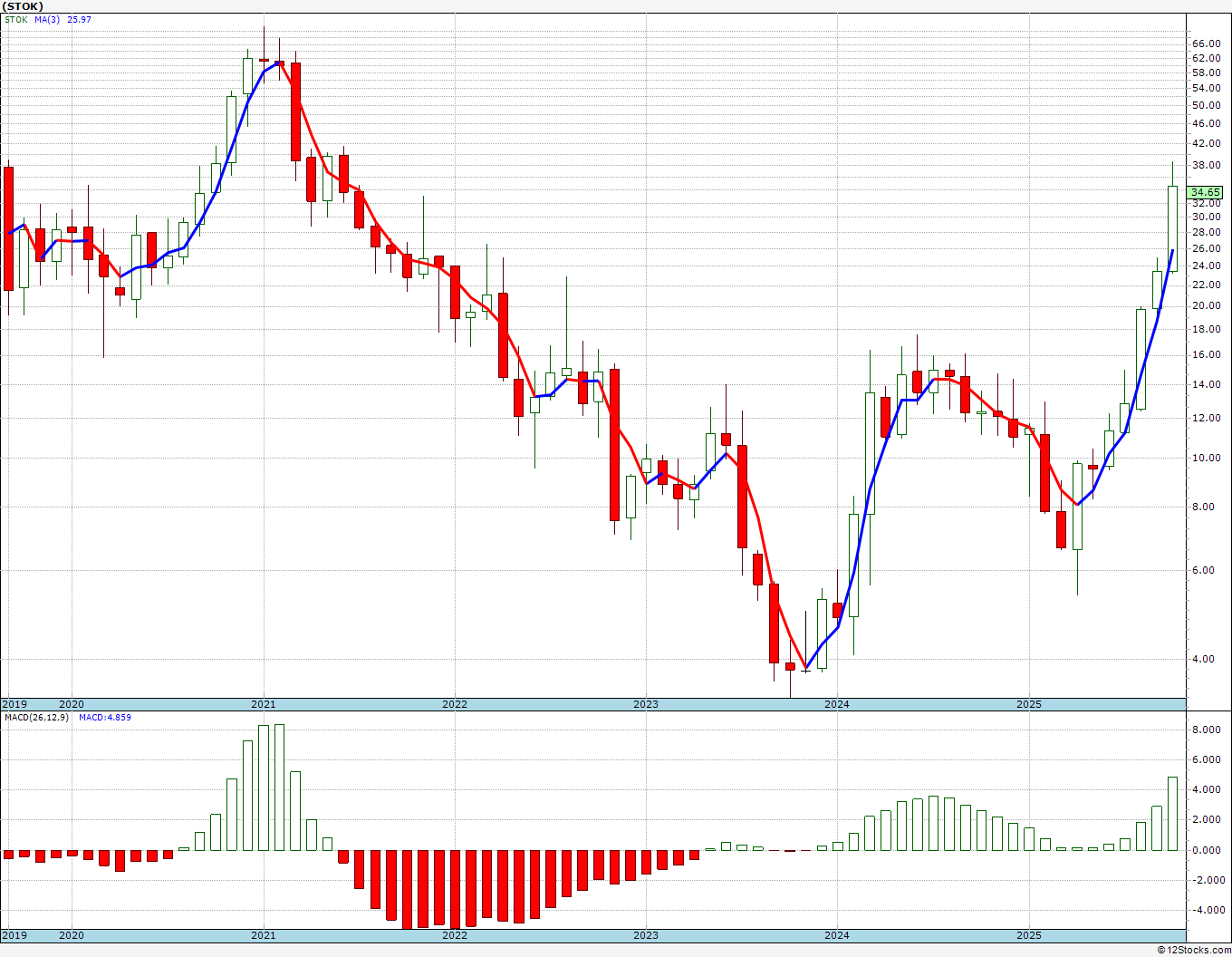Image resolution: width=1232 pixels, height=957 pixels.
Task: Click 2024 on the price chart time axis
Action: pyautogui.click(x=836, y=704)
